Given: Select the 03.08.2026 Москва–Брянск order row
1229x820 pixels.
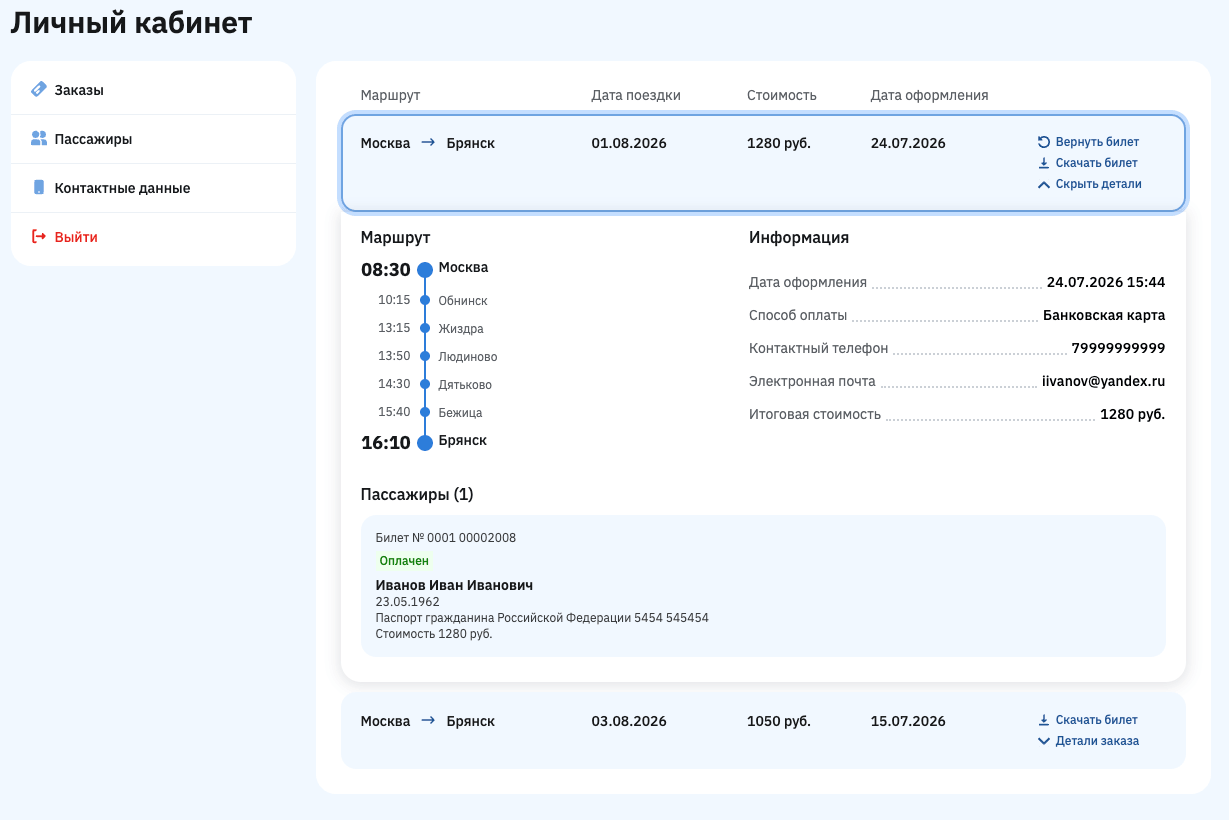Looking at the screenshot, I should click(x=763, y=731).
